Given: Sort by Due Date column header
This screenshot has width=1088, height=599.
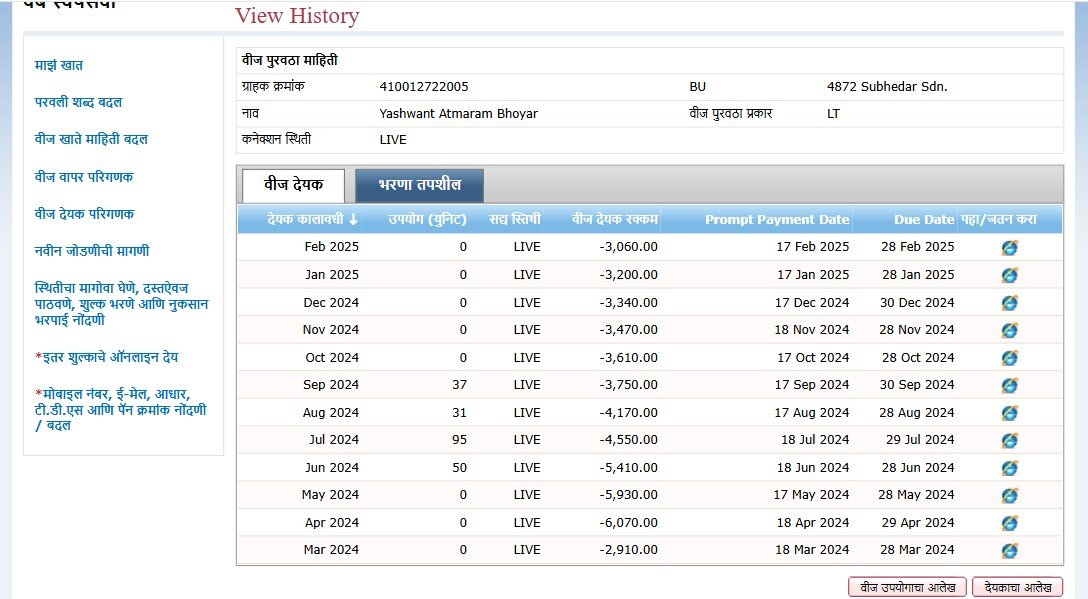Looking at the screenshot, I should [x=924, y=219].
